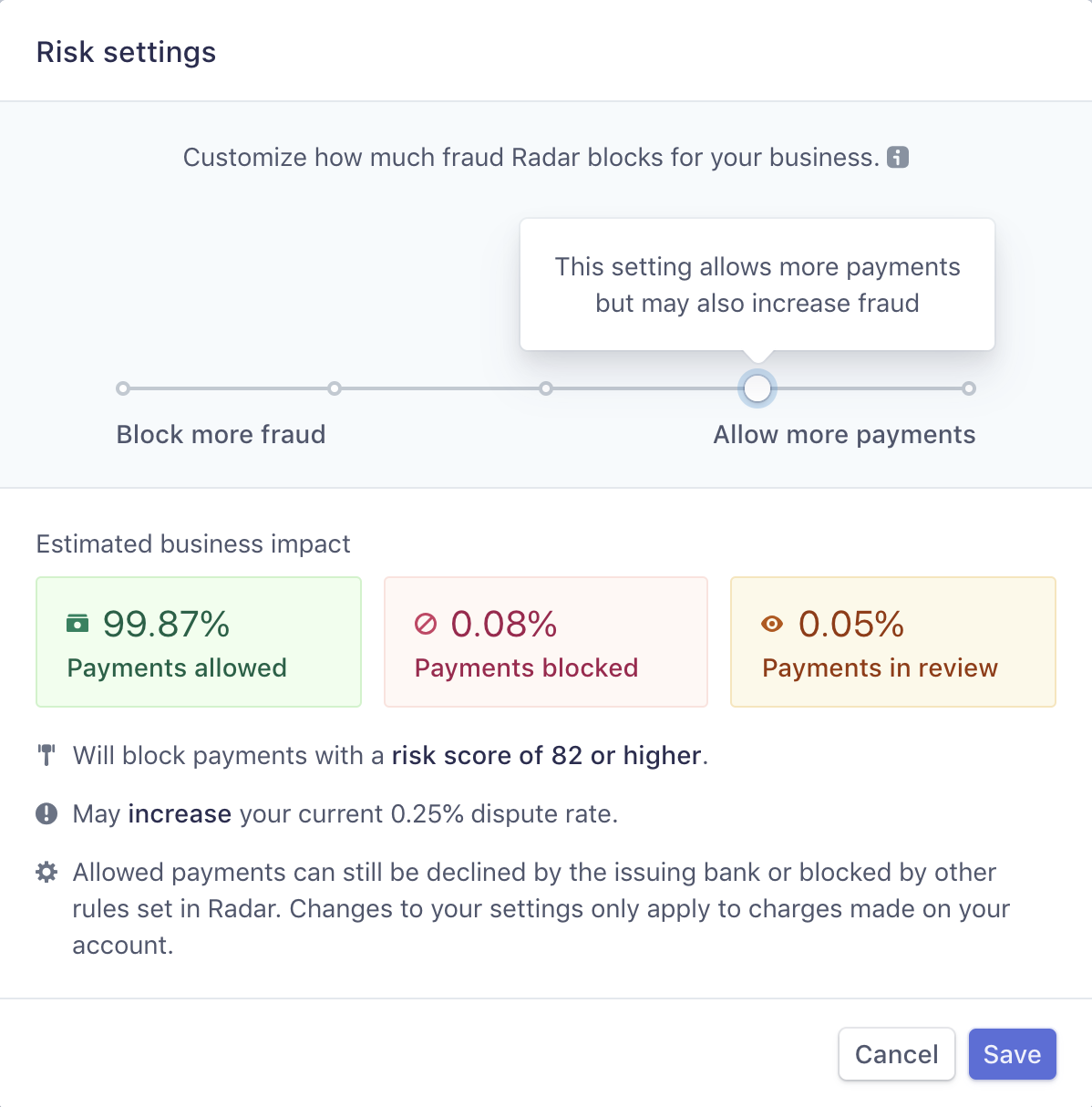
Task: Click the Payments in review card
Action: click(893, 642)
